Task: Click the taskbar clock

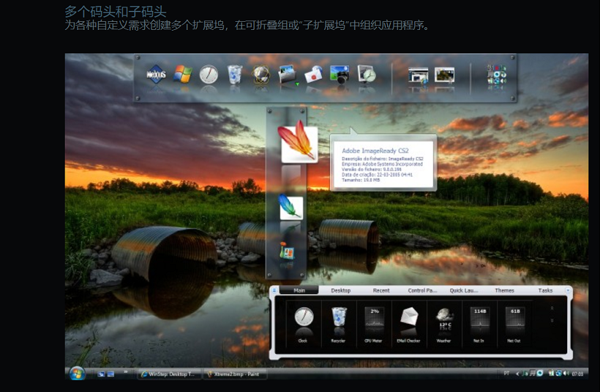Action: [577, 374]
